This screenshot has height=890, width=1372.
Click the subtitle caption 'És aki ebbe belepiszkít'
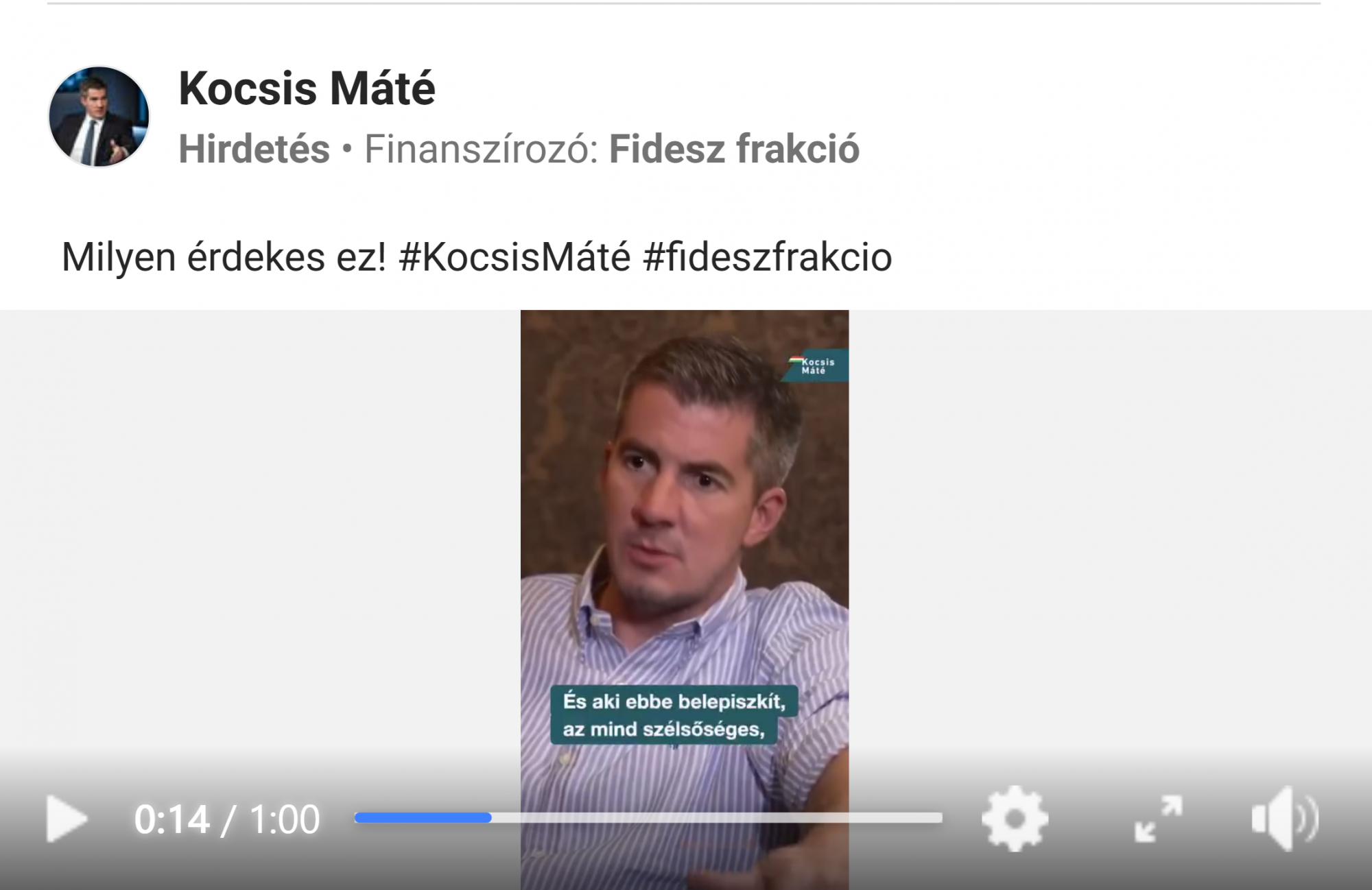674,701
